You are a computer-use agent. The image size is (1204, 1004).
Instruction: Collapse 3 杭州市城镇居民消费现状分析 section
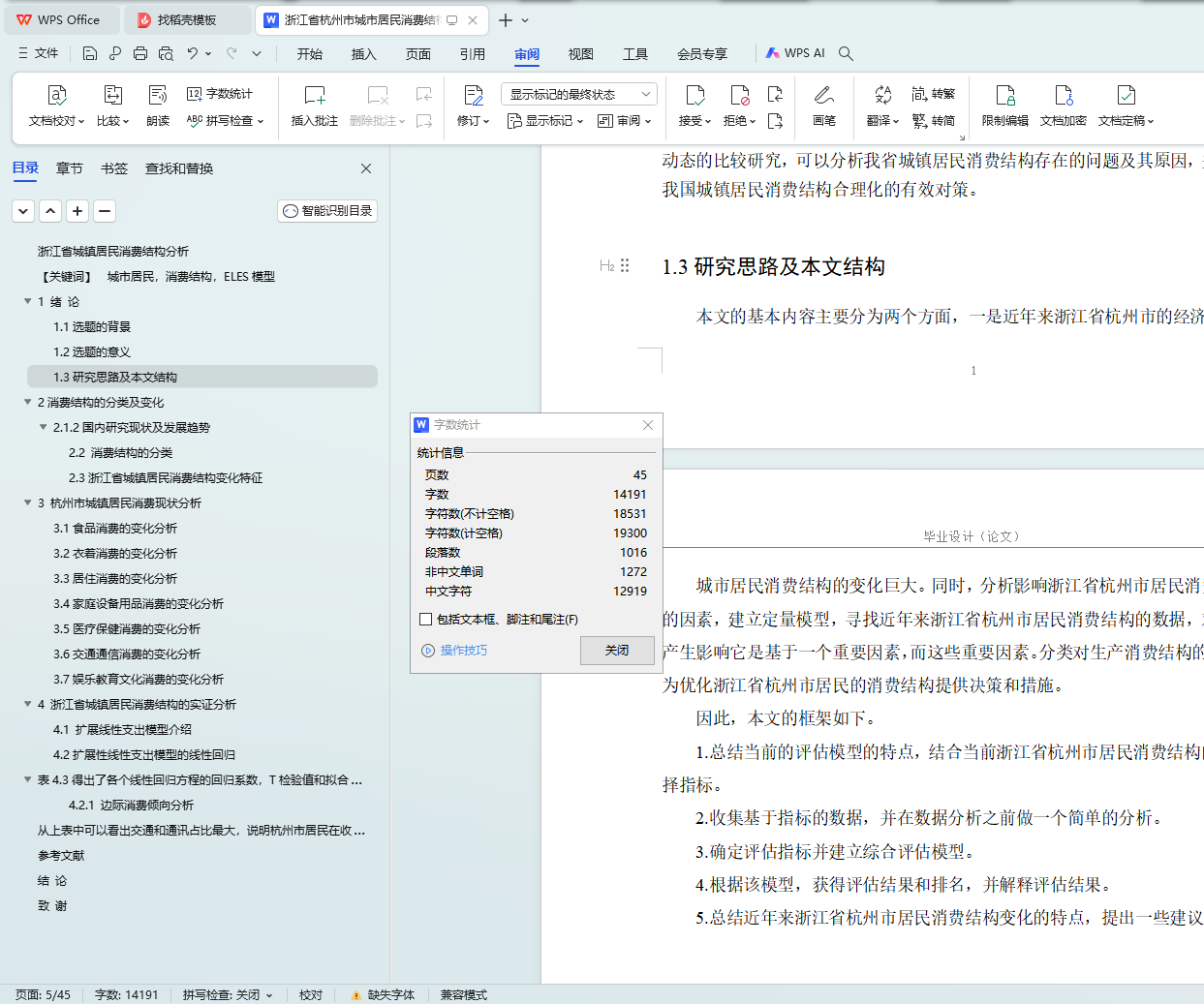pos(28,502)
